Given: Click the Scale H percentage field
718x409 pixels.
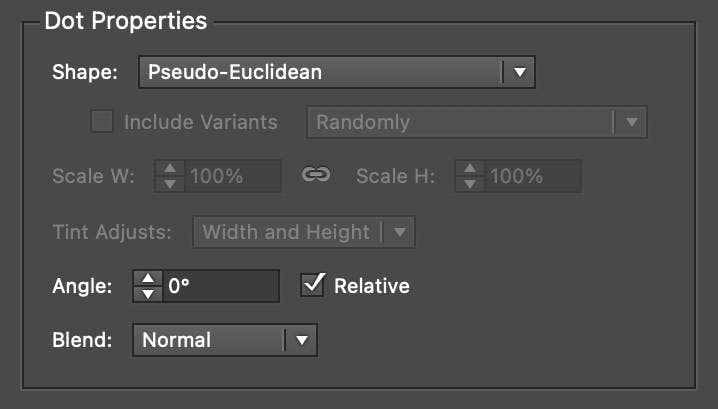Looking at the screenshot, I should (x=532, y=176).
